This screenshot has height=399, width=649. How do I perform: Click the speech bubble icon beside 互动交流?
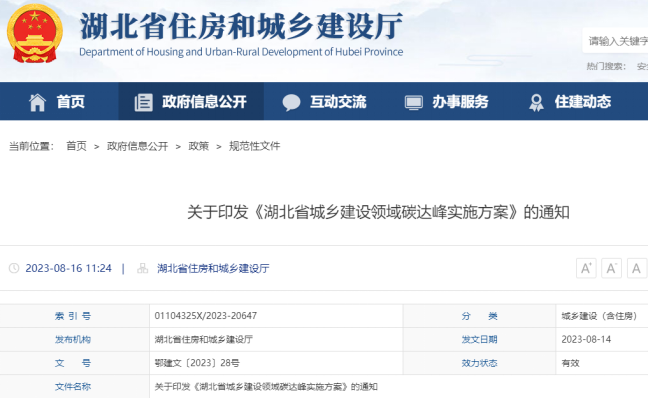coord(291,102)
